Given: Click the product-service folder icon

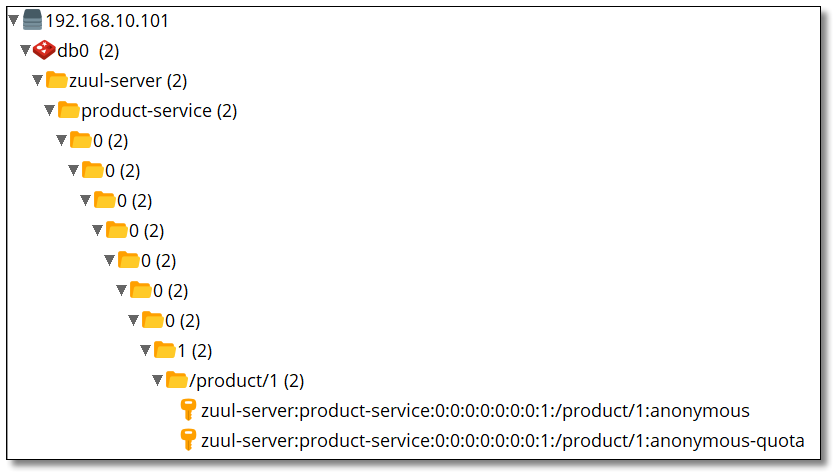Looking at the screenshot, I should coord(68,110).
